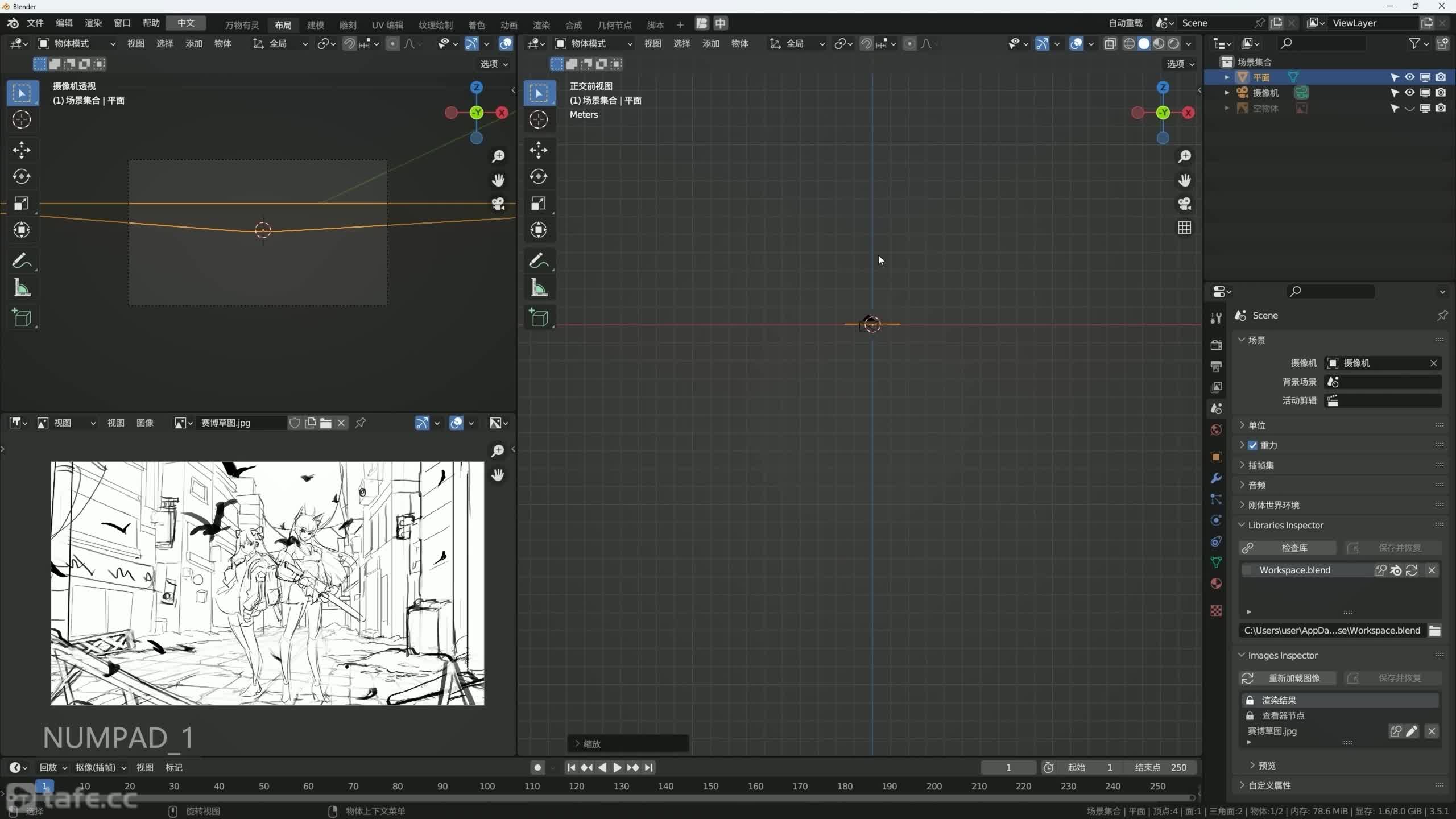Click the pan hand icon in right viewport
Screen dimensions: 1456x819
pos(1185,180)
